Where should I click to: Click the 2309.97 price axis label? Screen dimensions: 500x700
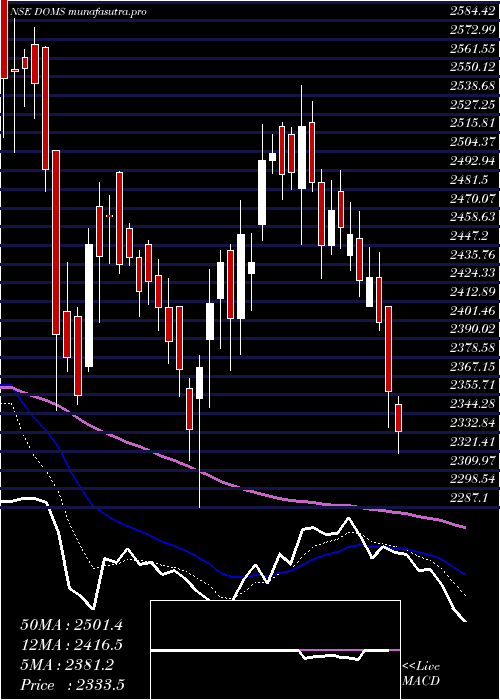[472, 461]
